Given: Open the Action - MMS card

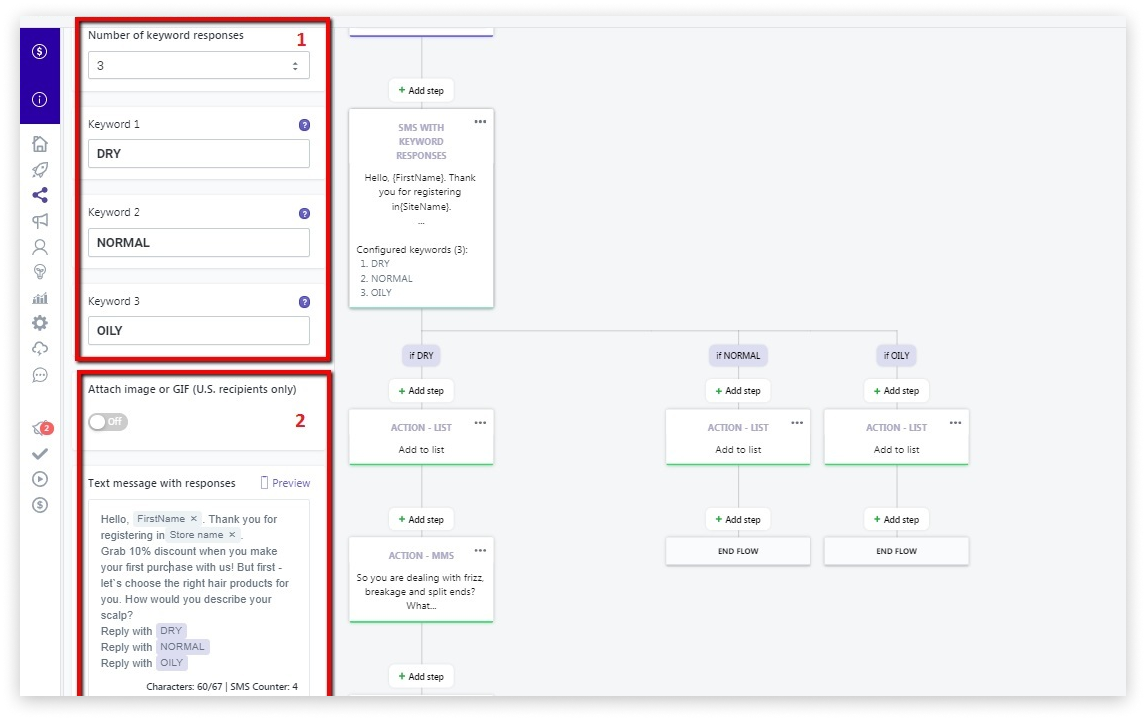Looking at the screenshot, I should point(421,580).
